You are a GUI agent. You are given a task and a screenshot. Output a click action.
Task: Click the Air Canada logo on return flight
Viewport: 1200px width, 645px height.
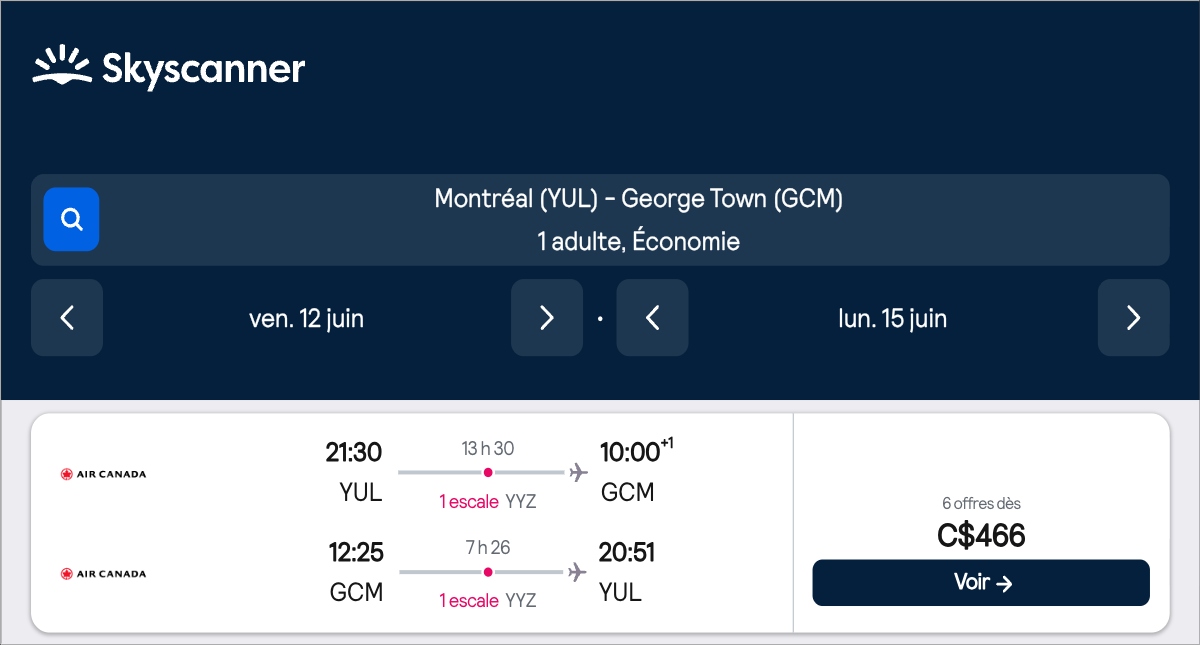click(x=103, y=574)
